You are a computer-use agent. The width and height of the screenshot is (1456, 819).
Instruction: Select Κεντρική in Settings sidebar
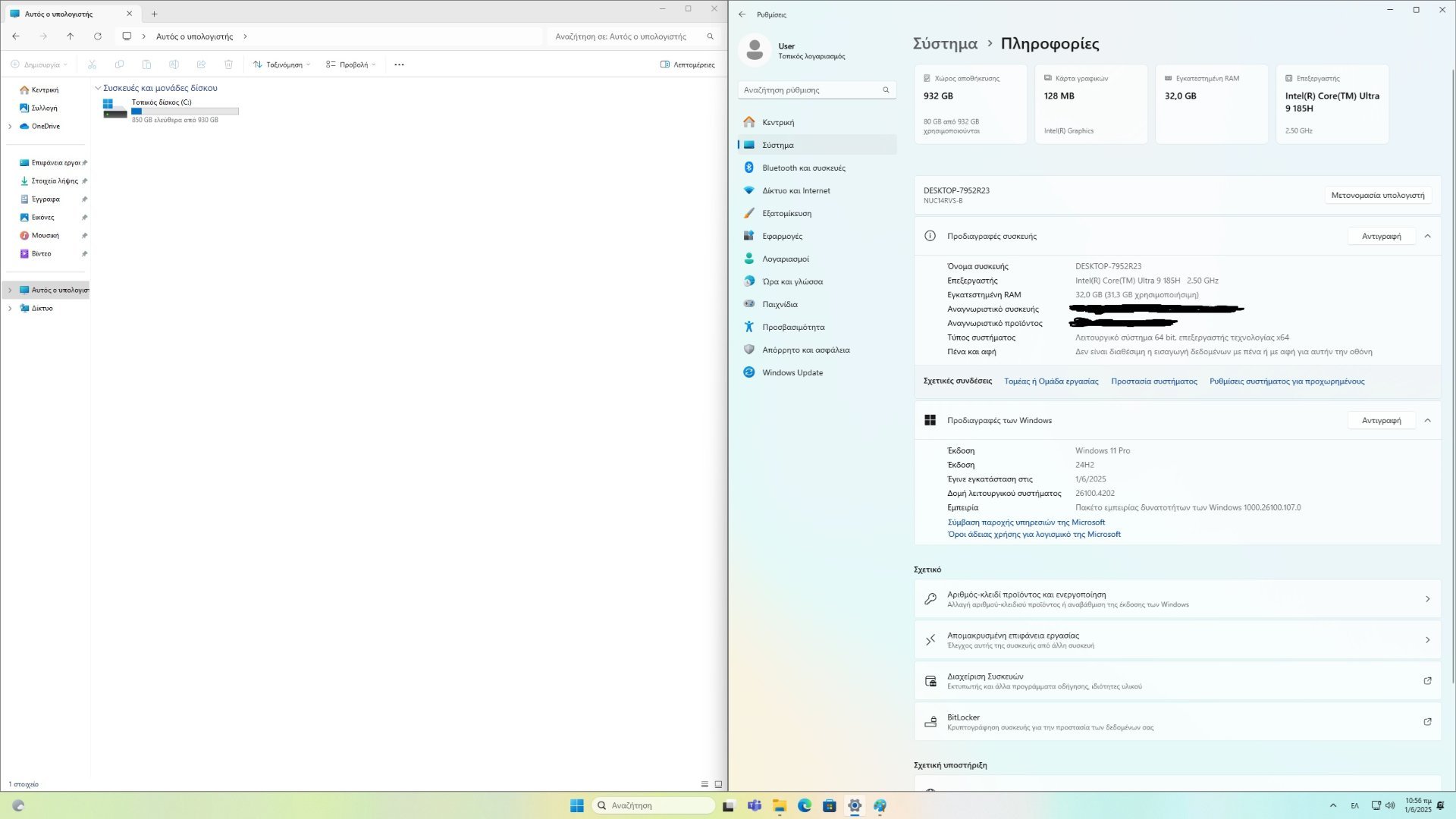point(817,122)
